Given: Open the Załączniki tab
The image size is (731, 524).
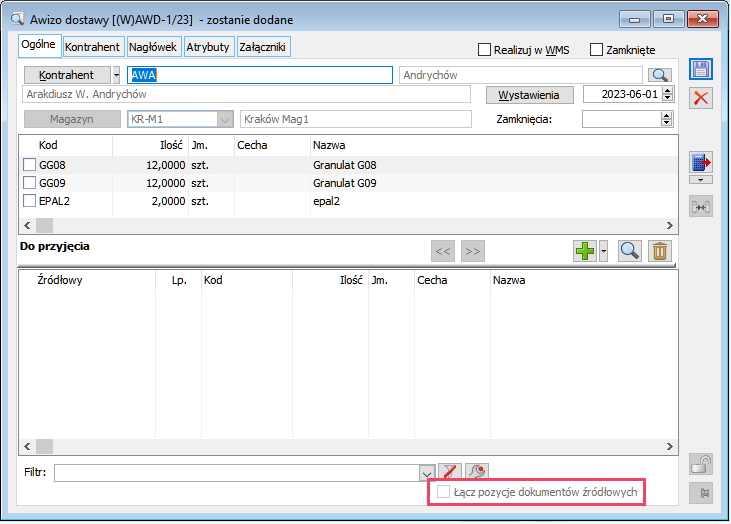Looking at the screenshot, I should click(x=263, y=47).
